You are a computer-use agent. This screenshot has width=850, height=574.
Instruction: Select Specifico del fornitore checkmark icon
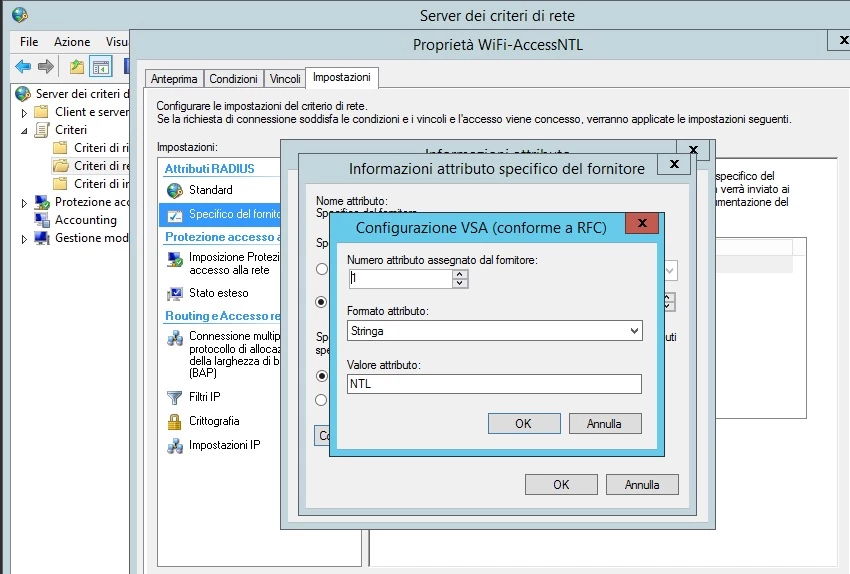175,215
